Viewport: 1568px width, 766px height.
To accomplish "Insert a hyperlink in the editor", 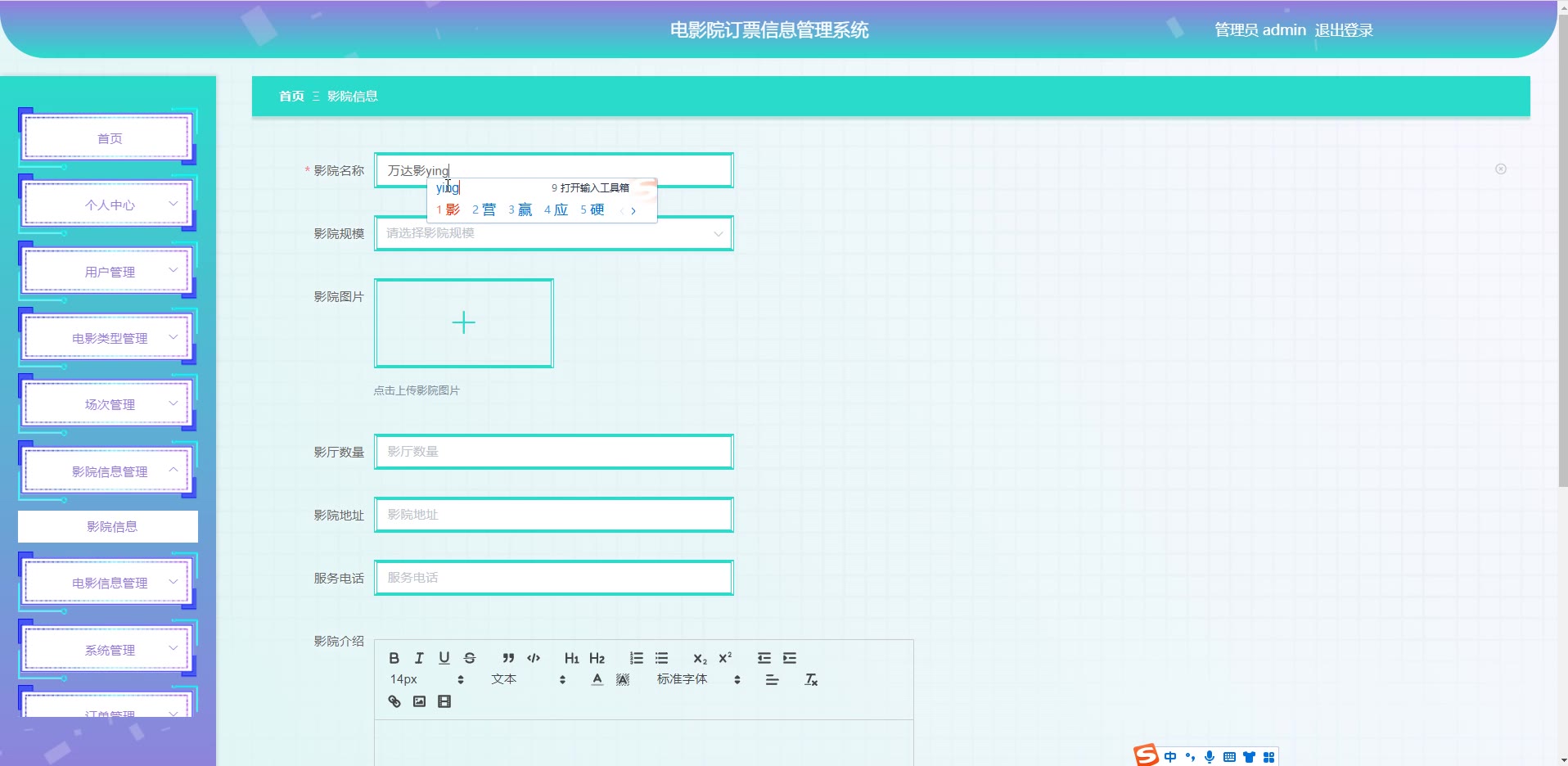I will tap(394, 701).
